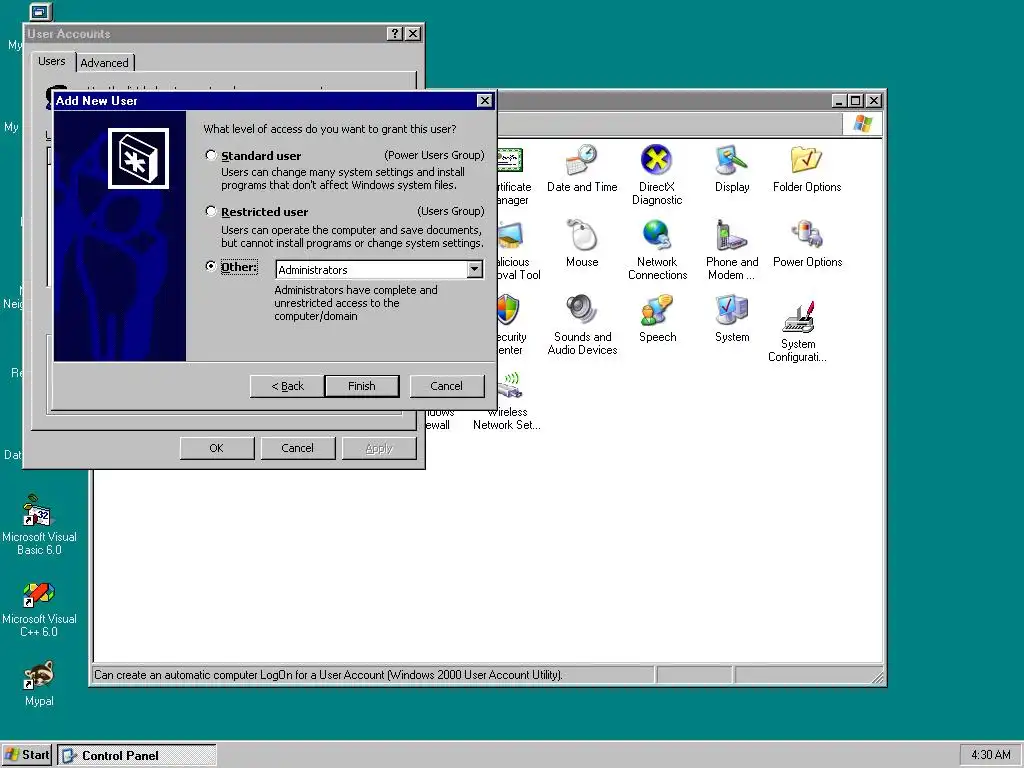Screen dimensions: 1024x768
Task: Click the access level question text
Action: click(330, 129)
